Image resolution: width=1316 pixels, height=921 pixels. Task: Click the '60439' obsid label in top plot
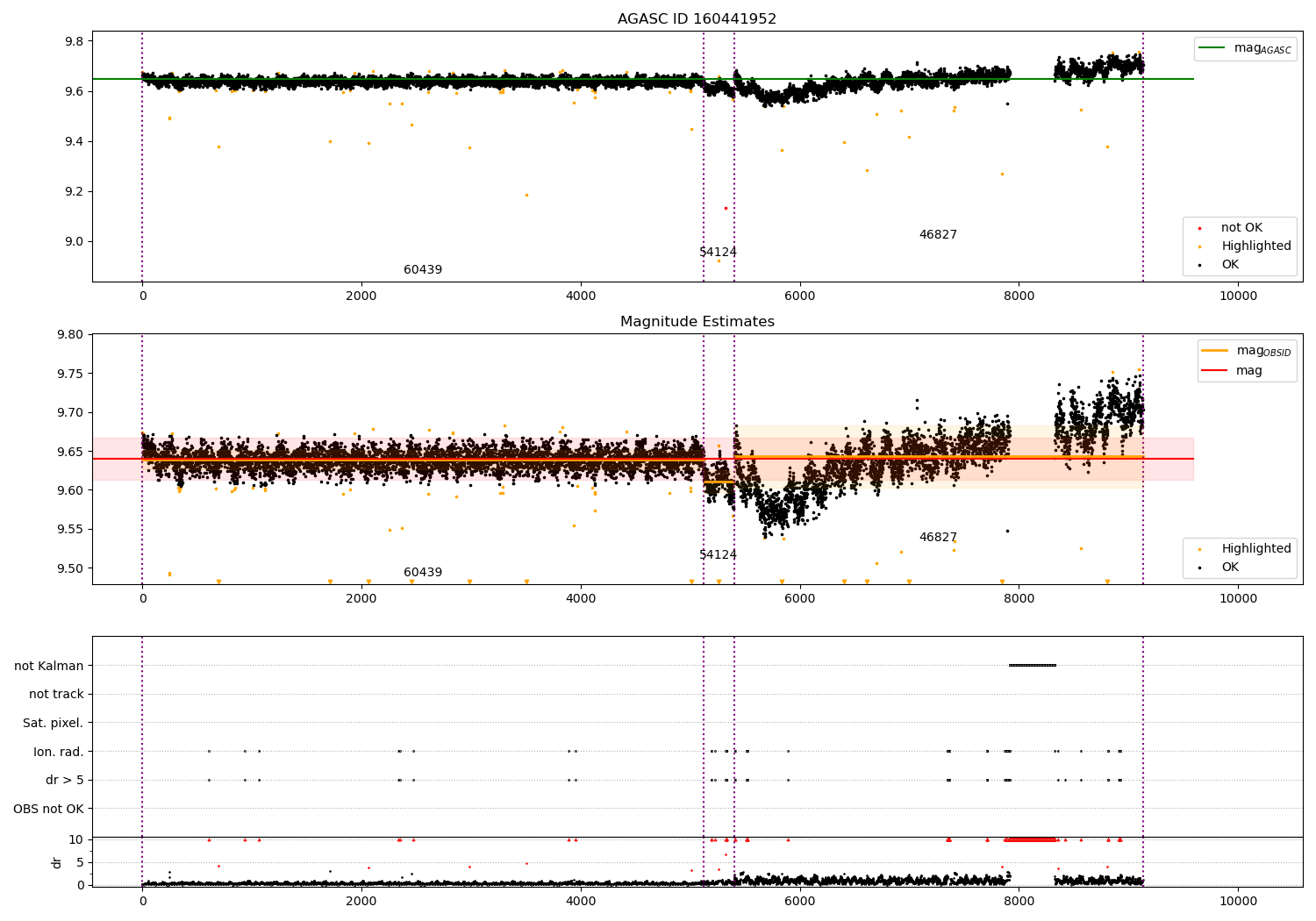click(423, 270)
